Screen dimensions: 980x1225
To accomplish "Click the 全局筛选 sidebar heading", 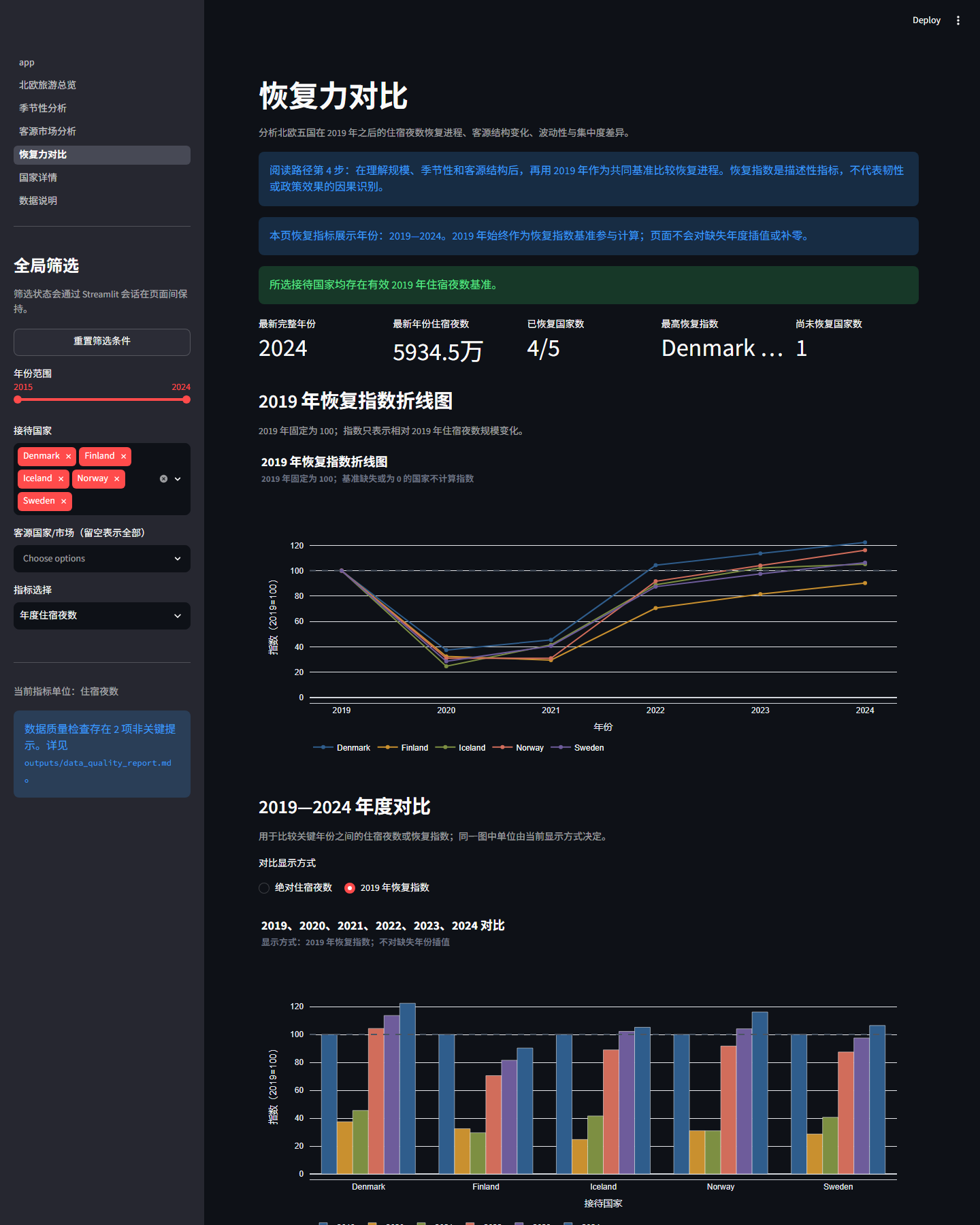I will tap(46, 265).
